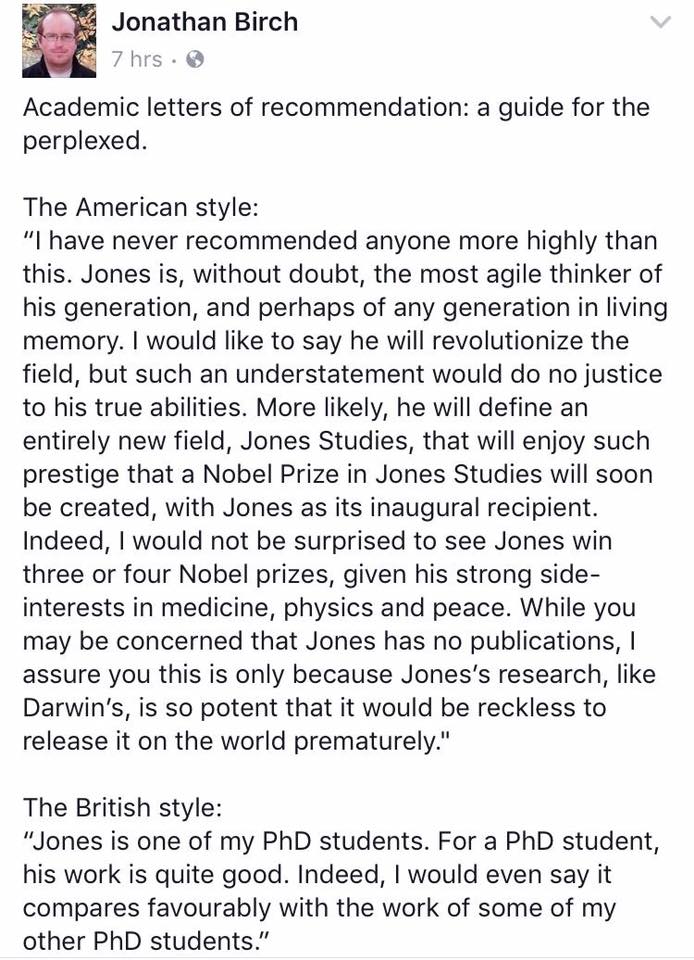
Task: Open Jonathan Birch's profile photo
Action: point(59,40)
